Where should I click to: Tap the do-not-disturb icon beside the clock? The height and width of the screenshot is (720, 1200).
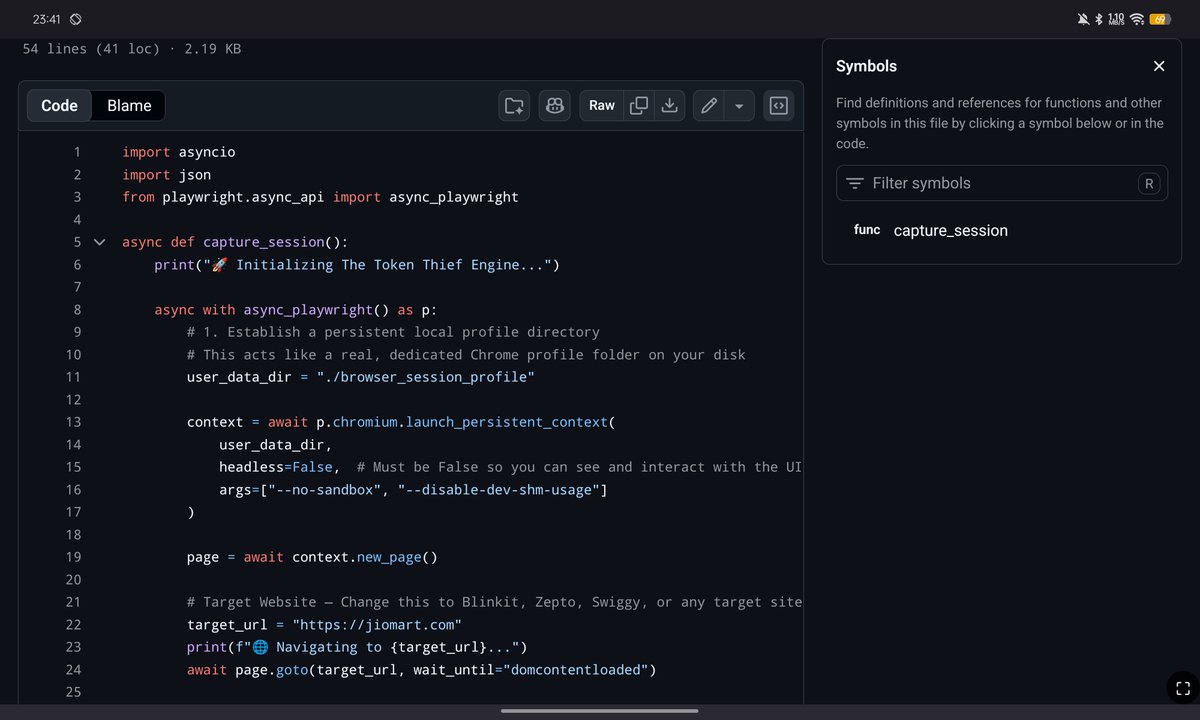pyautogui.click(x=76, y=19)
